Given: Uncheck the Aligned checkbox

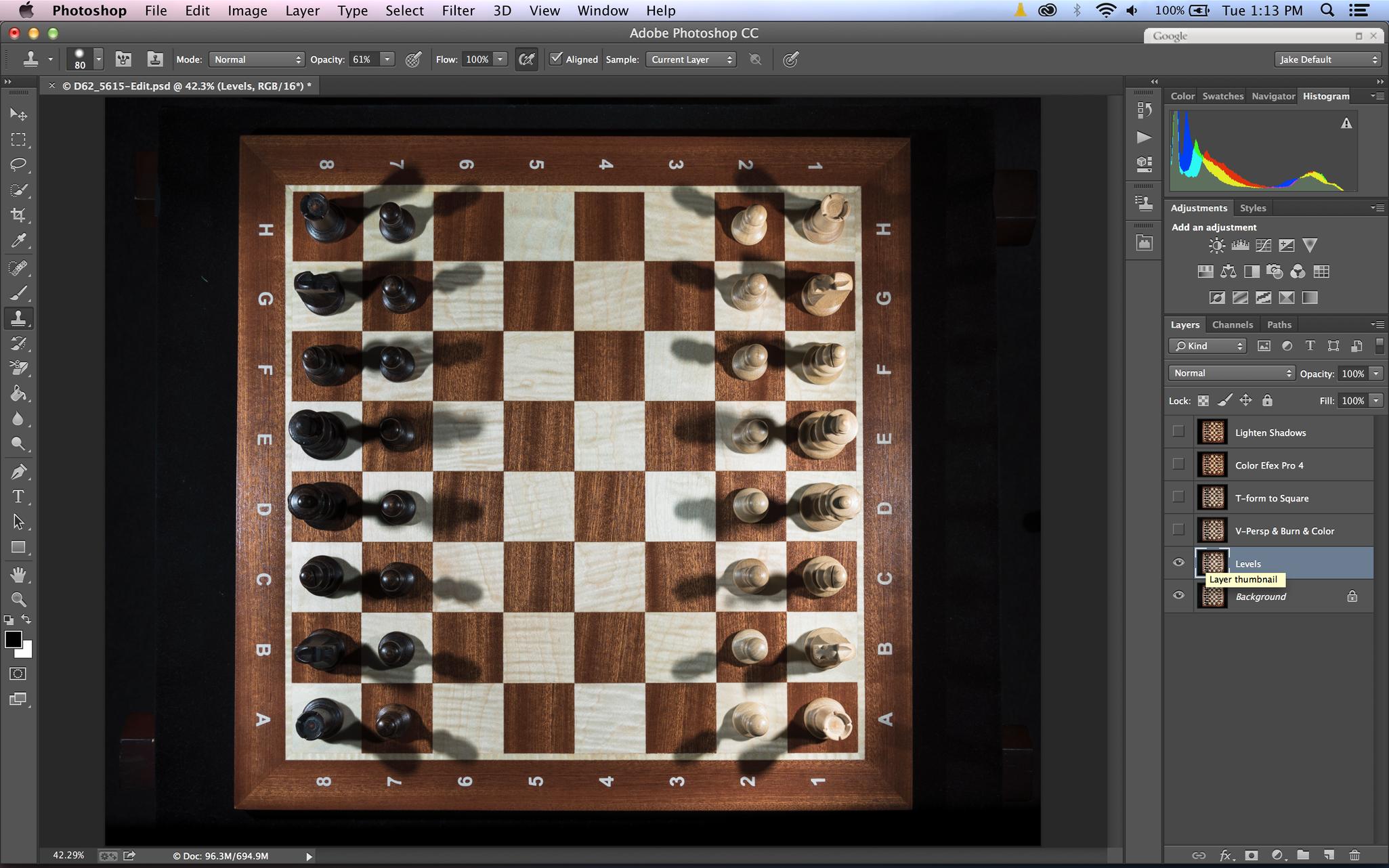Looking at the screenshot, I should coord(556,59).
